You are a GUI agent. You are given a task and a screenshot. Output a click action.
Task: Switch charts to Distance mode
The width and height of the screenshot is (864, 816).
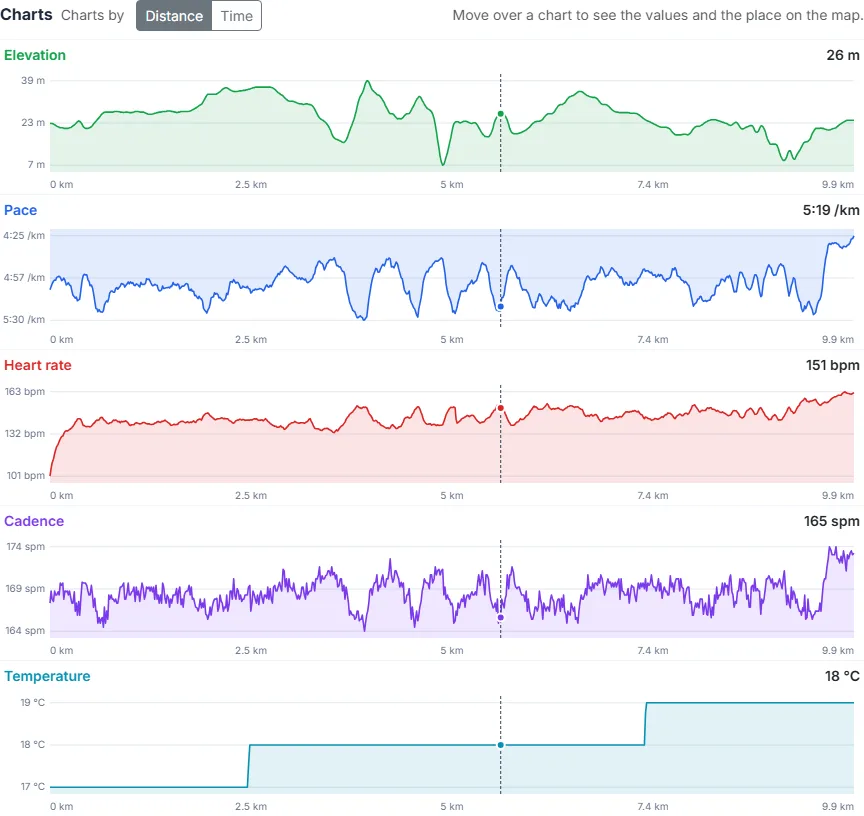tap(174, 16)
